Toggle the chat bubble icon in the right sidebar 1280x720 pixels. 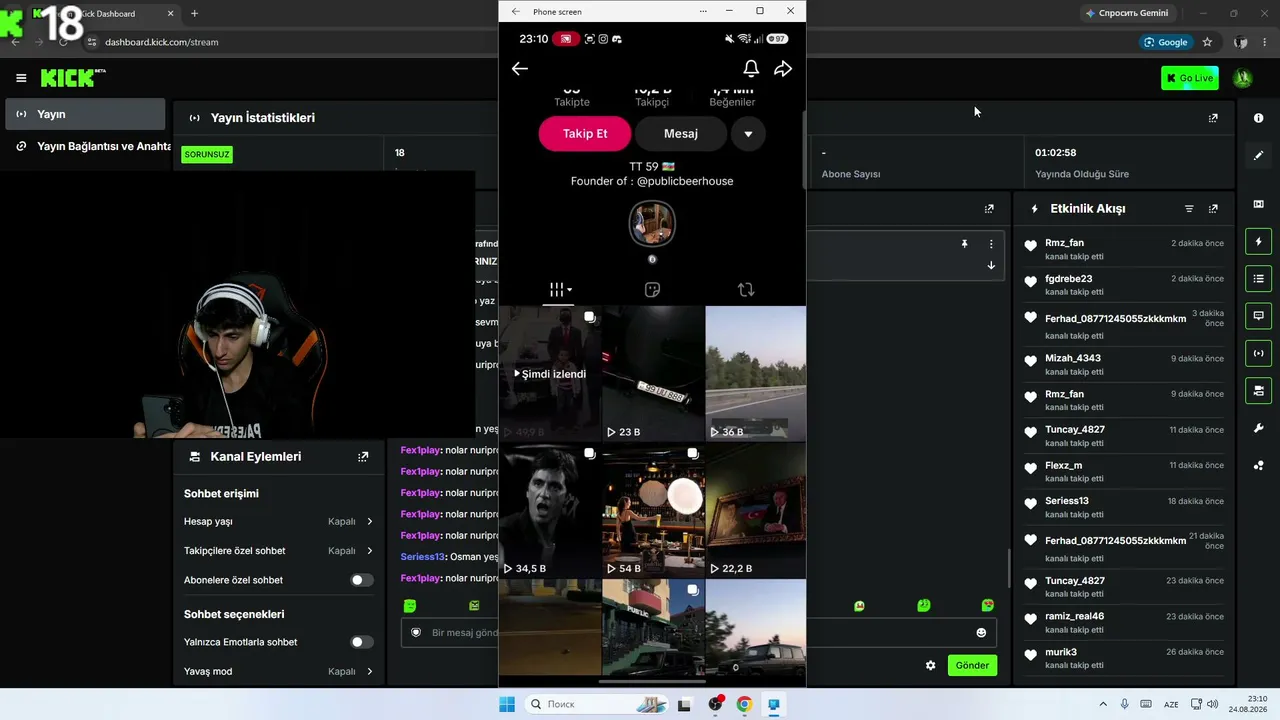click(1258, 316)
